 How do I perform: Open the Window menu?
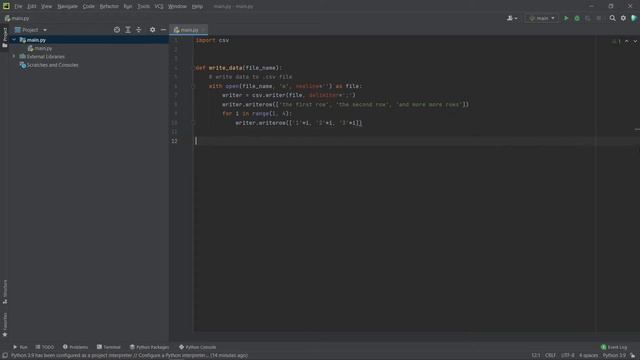coord(177,7)
